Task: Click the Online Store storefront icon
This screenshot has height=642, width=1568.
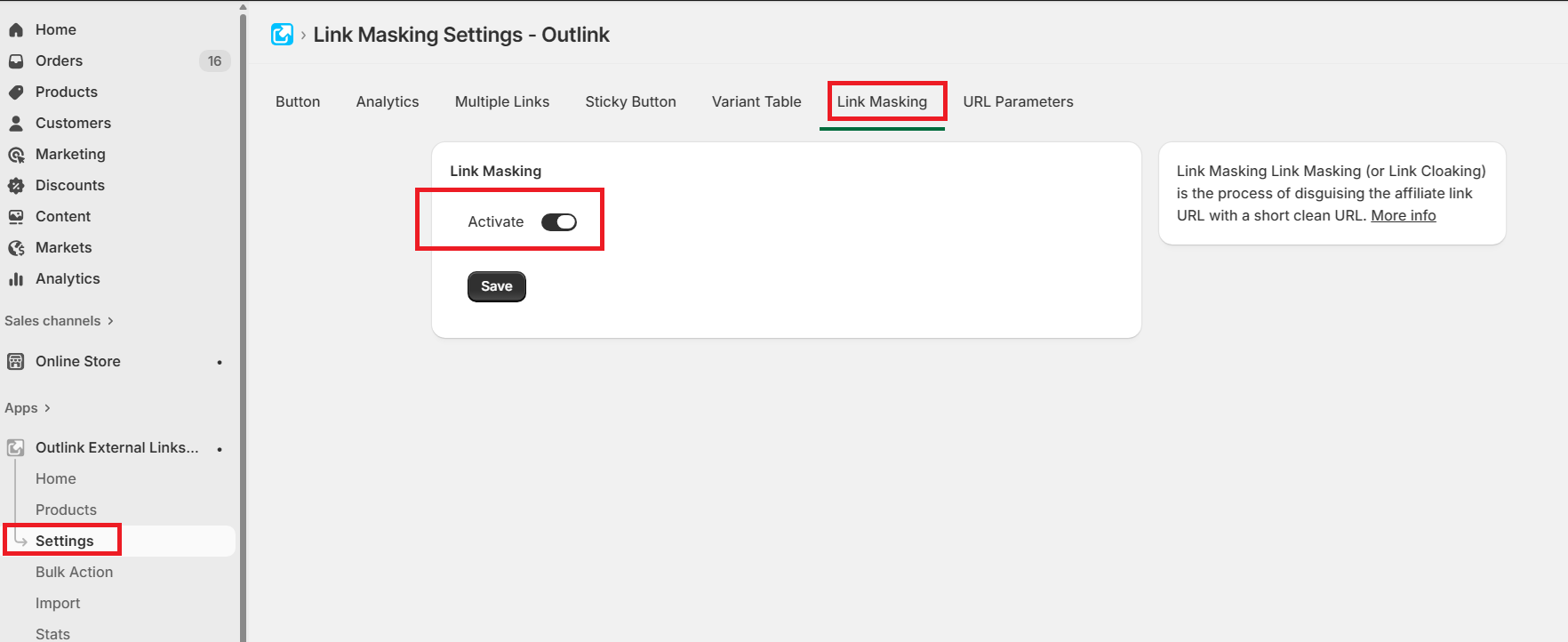Action: pyautogui.click(x=16, y=361)
